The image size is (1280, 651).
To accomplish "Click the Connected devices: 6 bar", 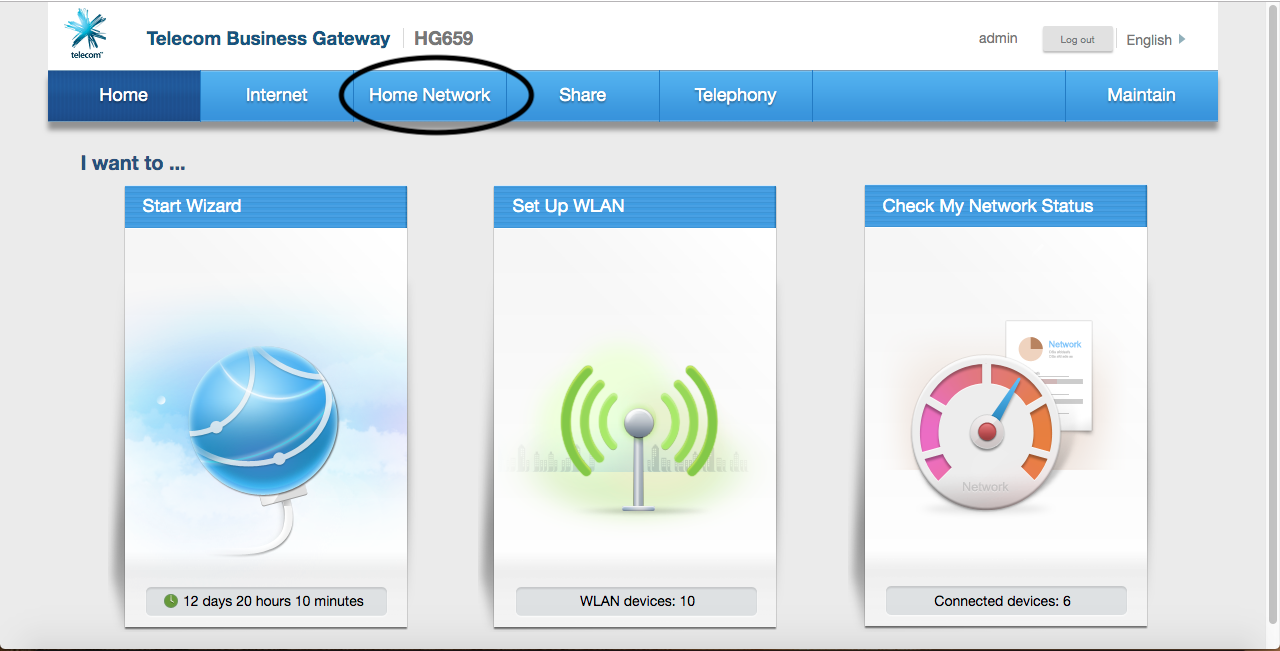I will pos(1005,601).
